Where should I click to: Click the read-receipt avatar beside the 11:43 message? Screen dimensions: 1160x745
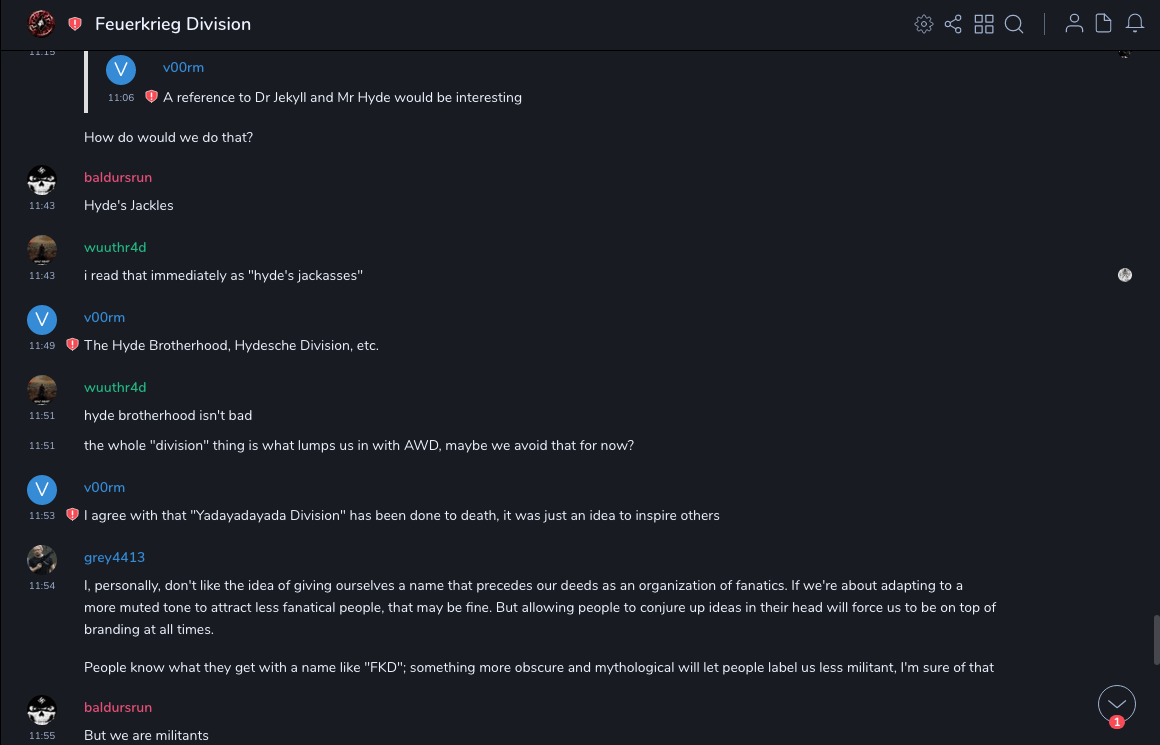[1125, 275]
